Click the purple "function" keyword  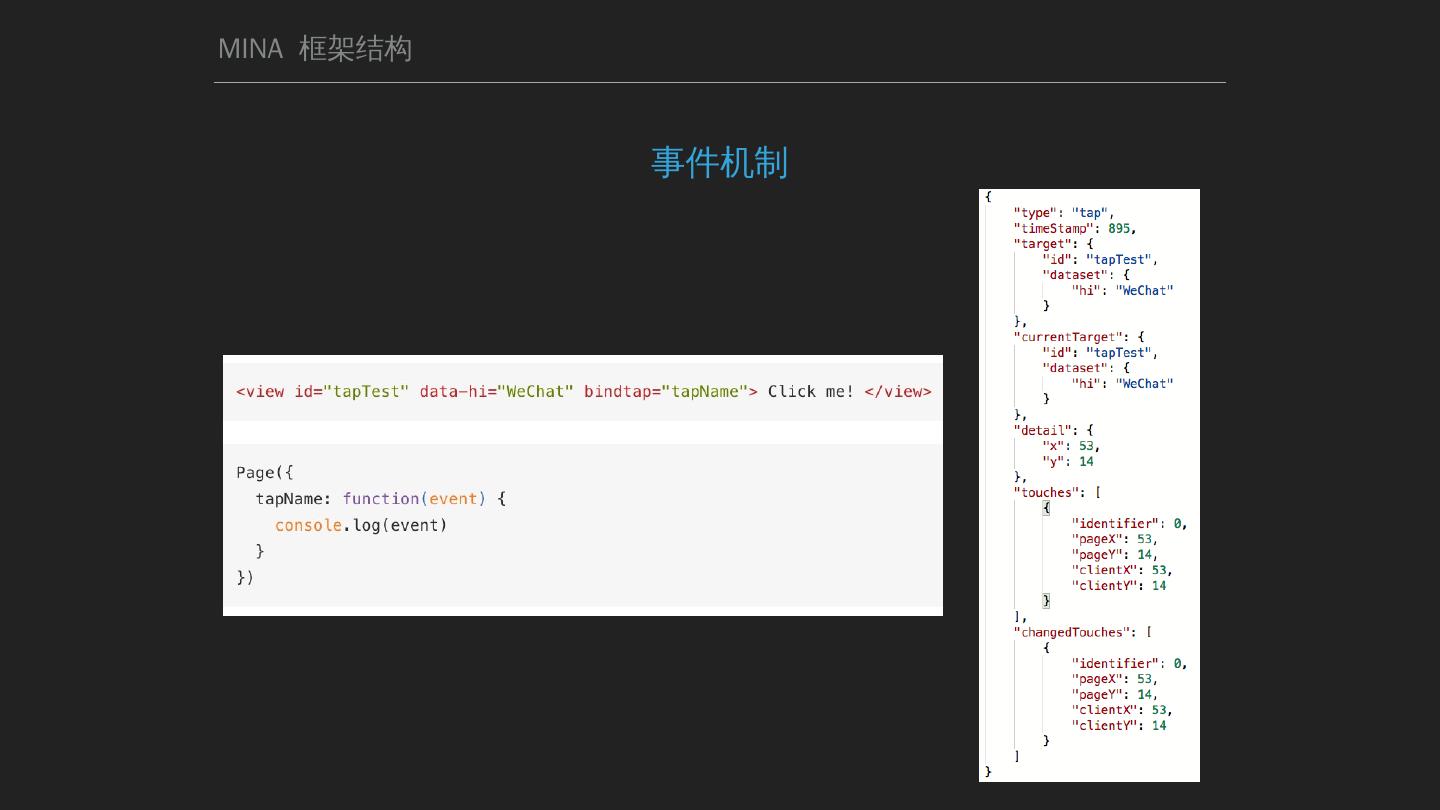click(380, 498)
